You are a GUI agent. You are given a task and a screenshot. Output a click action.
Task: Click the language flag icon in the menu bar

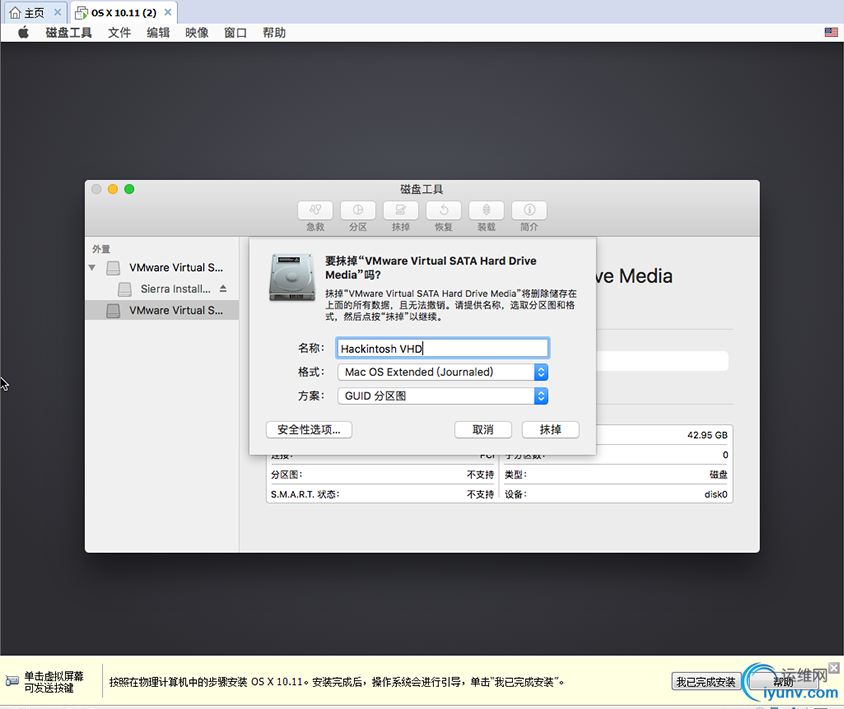point(831,31)
